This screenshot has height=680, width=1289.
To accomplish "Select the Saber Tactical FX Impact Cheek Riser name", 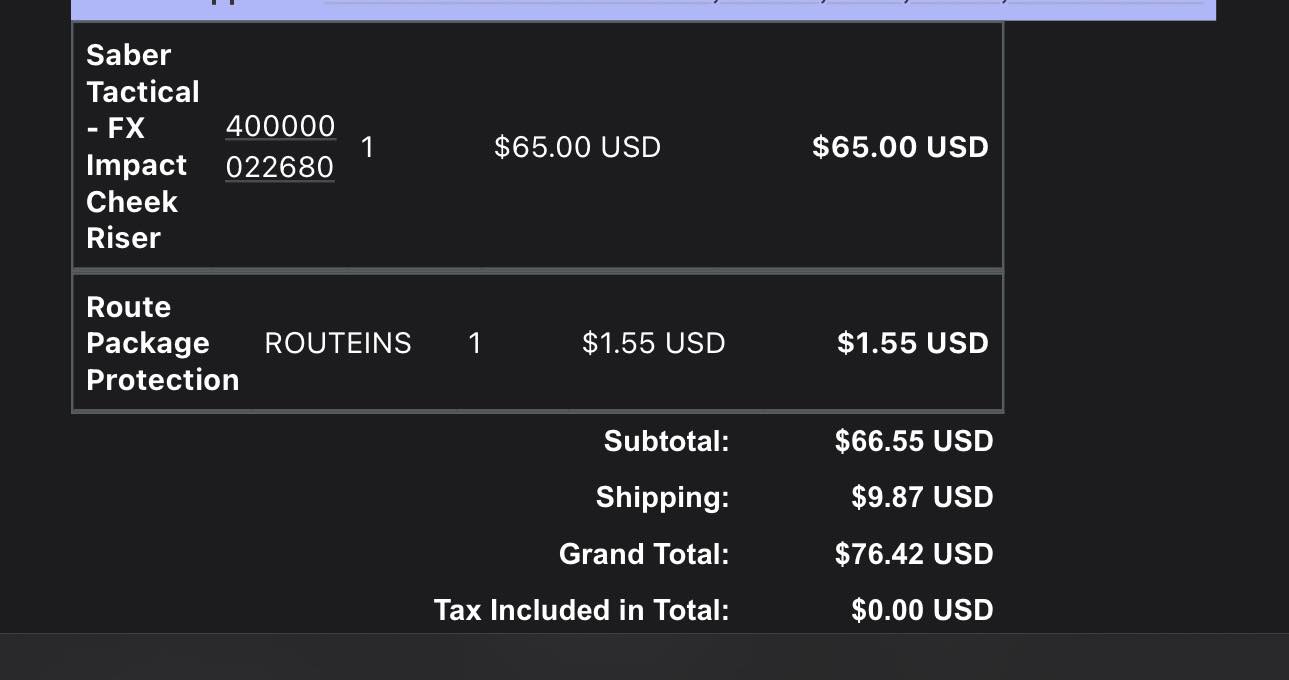I will tap(143, 146).
